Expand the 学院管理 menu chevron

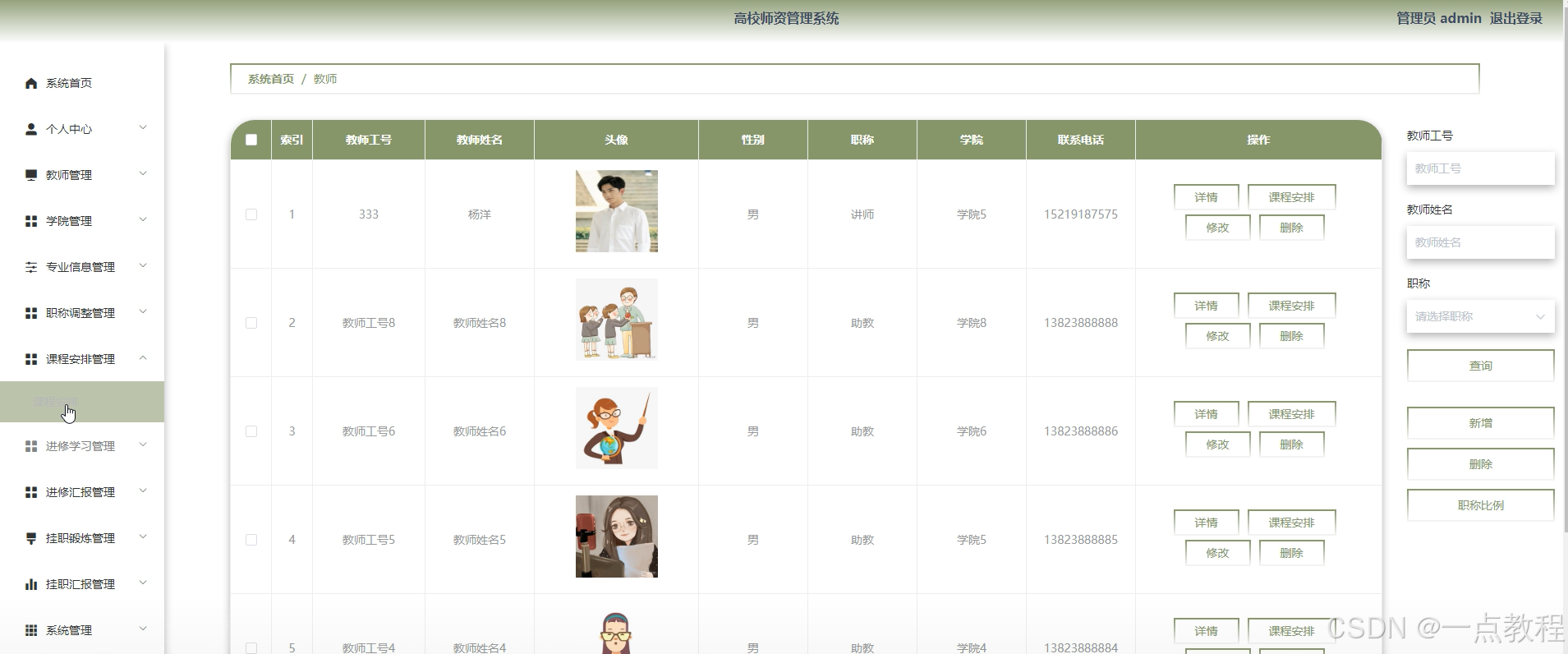click(x=143, y=219)
